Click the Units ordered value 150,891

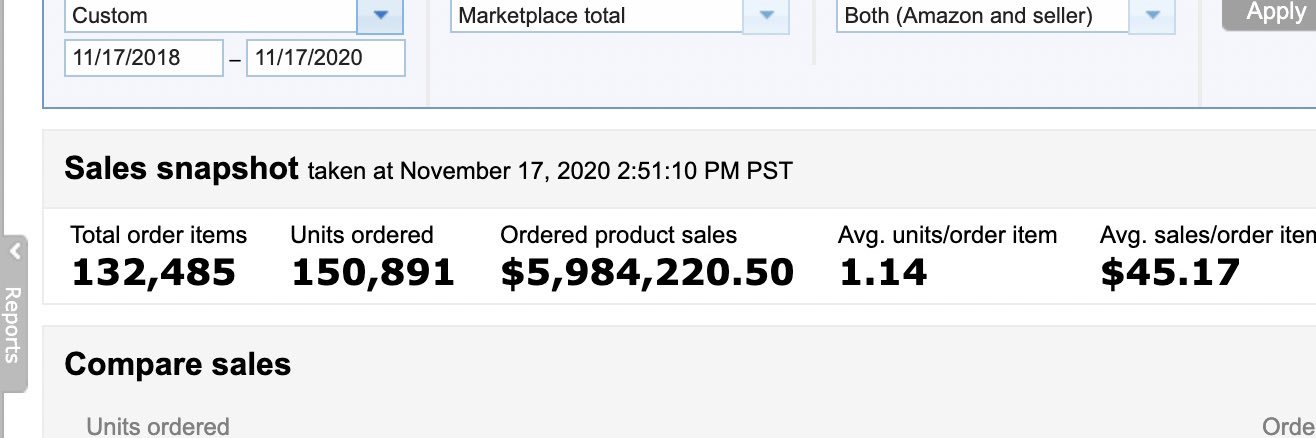(373, 272)
